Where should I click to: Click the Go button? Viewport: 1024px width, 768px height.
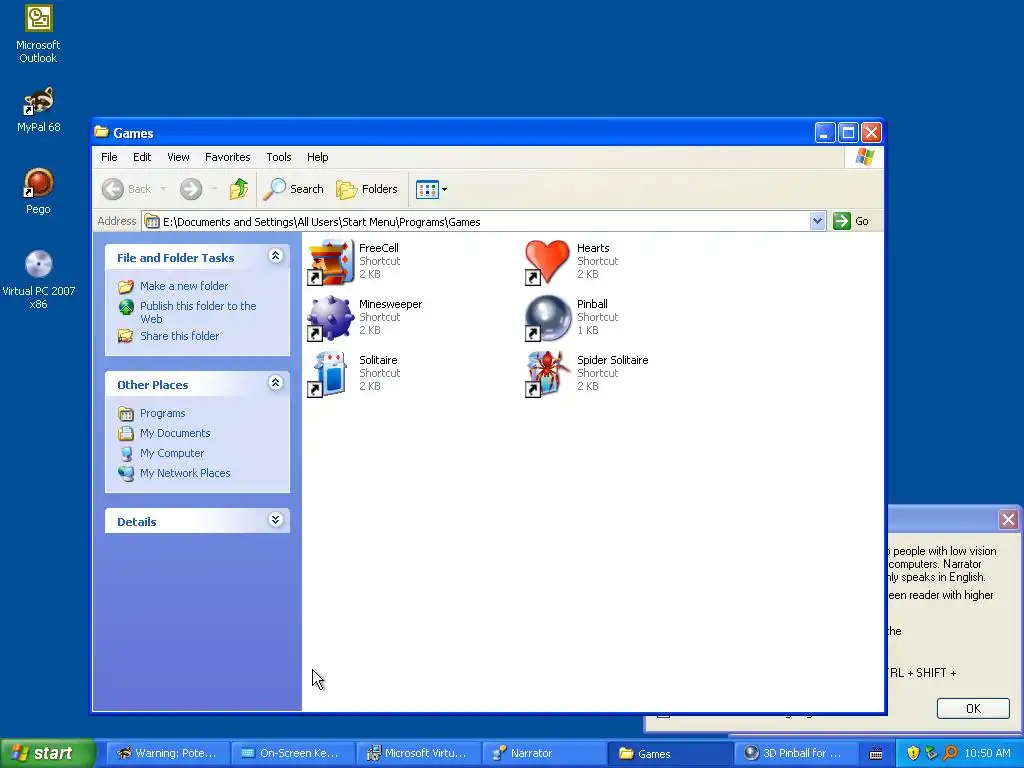850,221
